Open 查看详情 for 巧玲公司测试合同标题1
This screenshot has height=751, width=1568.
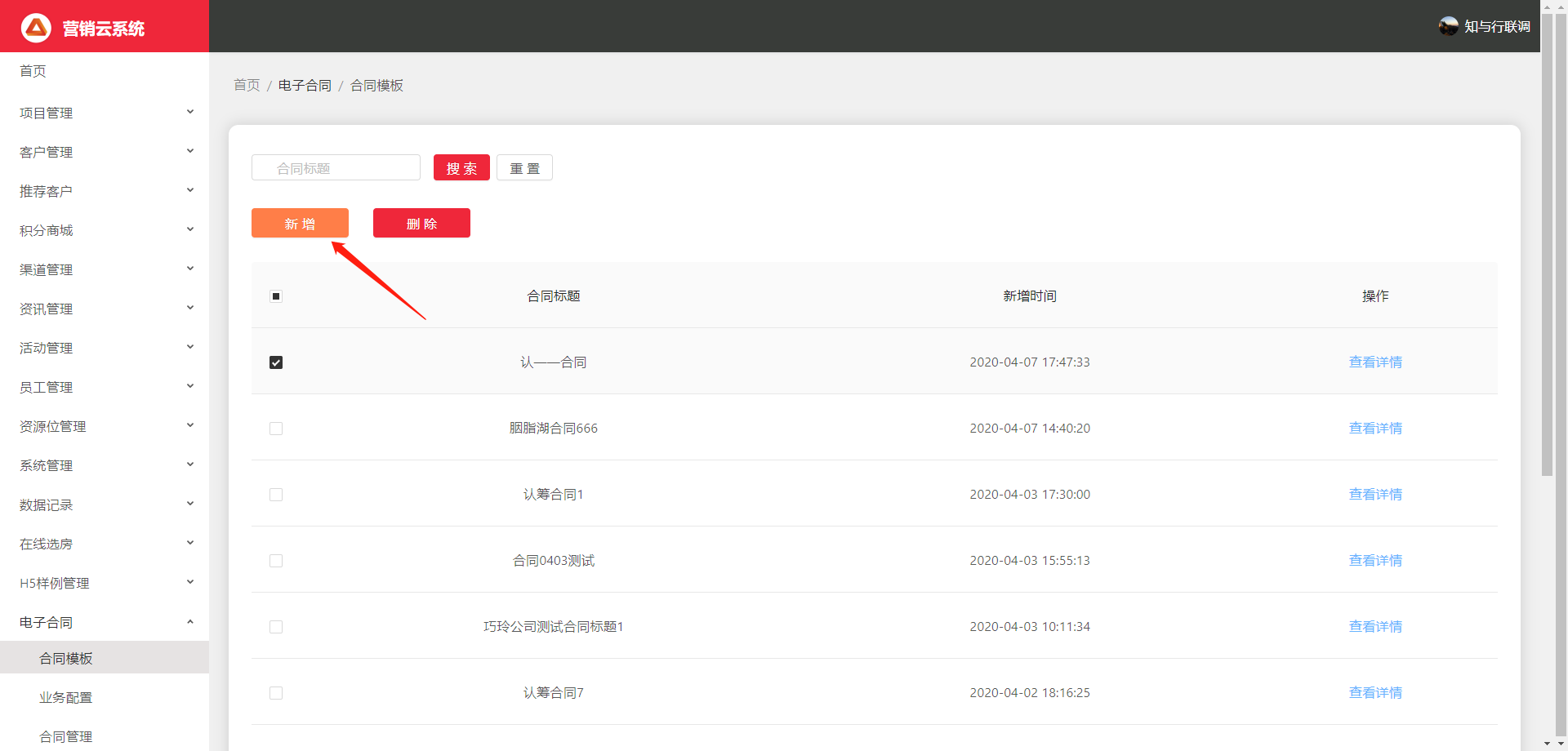(x=1375, y=626)
